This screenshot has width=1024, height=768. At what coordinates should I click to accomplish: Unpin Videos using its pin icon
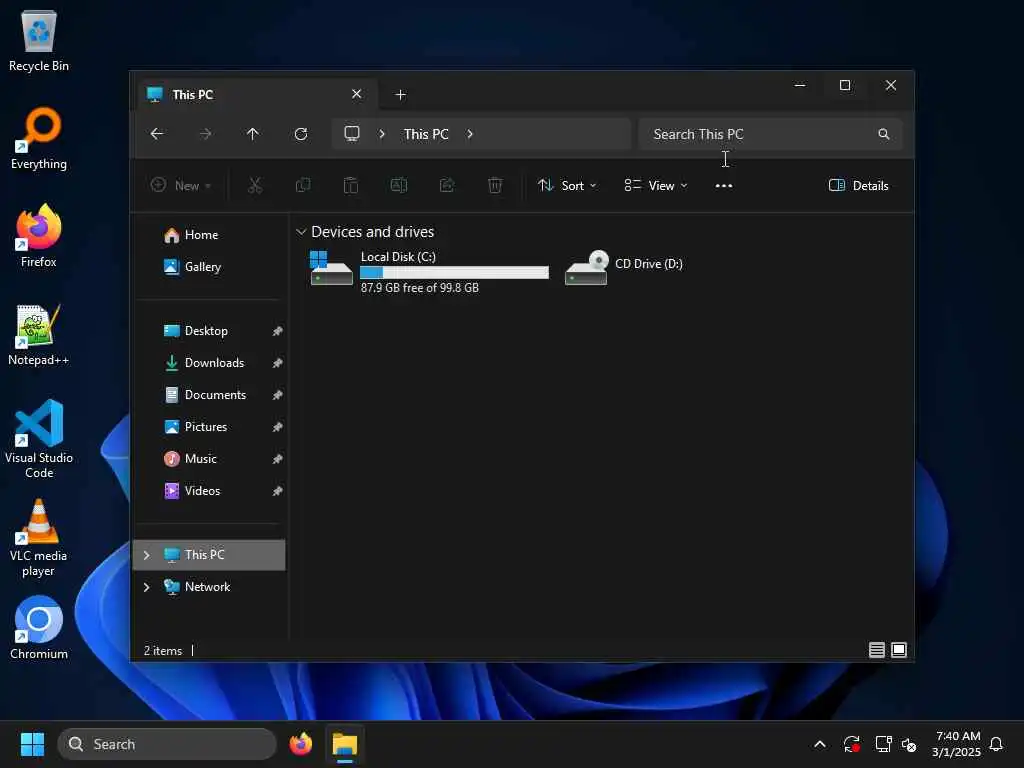278,491
